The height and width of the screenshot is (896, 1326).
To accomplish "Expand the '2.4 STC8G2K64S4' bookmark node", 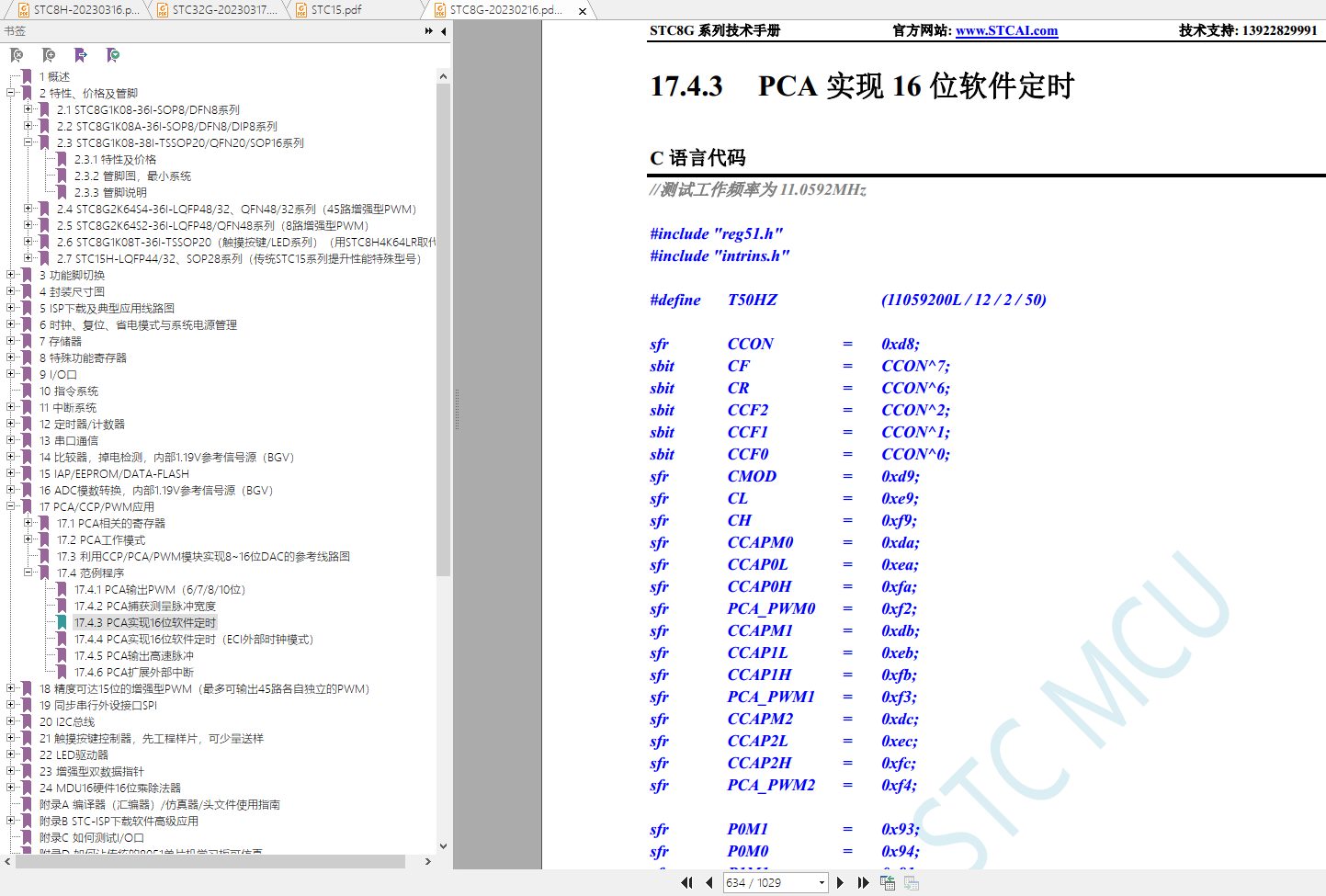I will point(28,209).
